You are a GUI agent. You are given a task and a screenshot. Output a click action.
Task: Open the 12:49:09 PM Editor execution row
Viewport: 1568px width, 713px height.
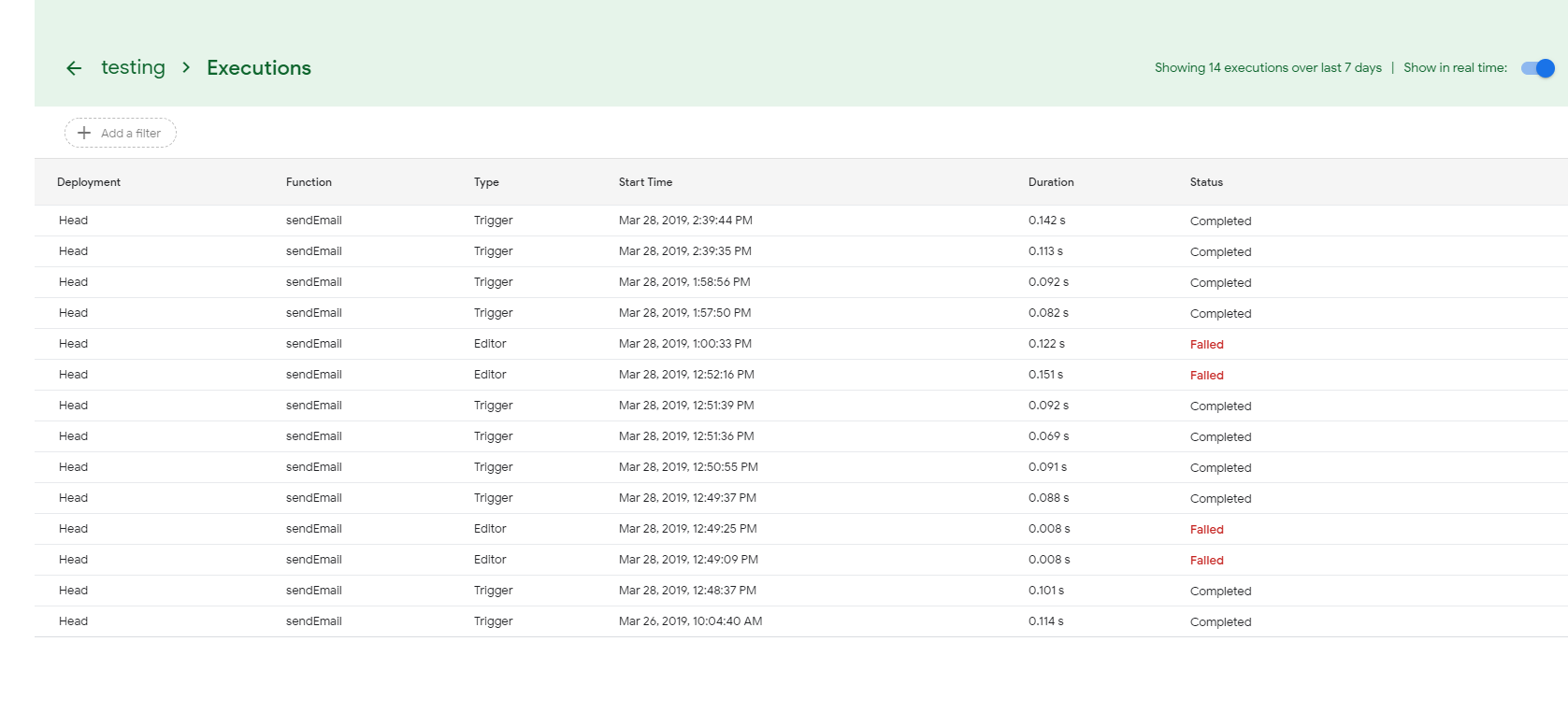pyautogui.click(x=688, y=560)
